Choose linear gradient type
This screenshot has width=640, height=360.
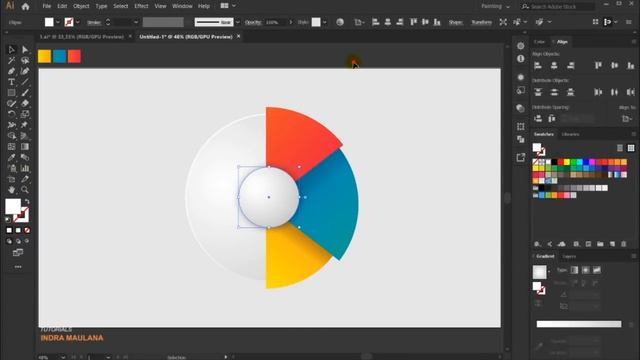pyautogui.click(x=574, y=270)
